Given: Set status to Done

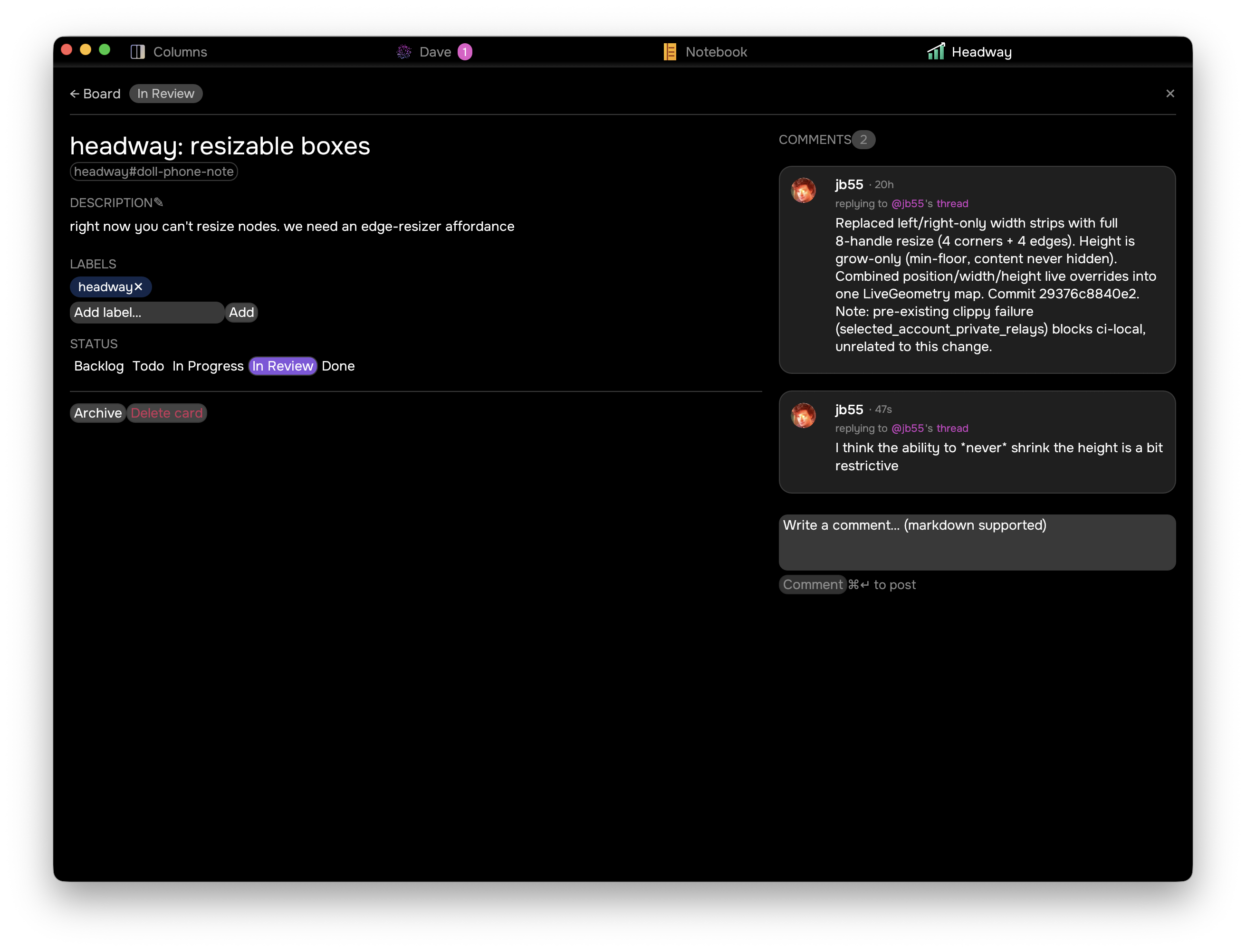Looking at the screenshot, I should (x=338, y=366).
